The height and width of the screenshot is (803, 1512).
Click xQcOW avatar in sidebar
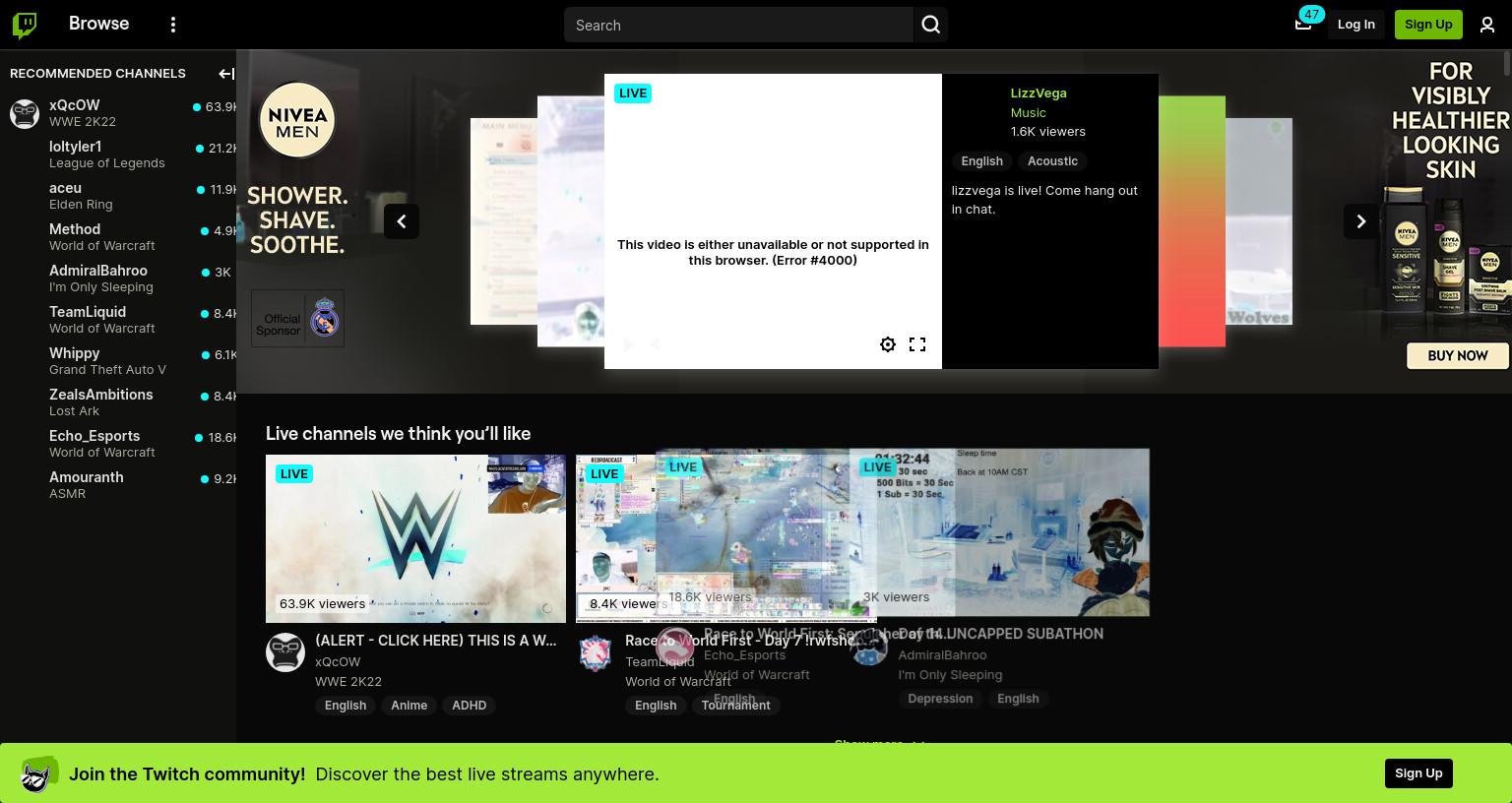pos(25,113)
